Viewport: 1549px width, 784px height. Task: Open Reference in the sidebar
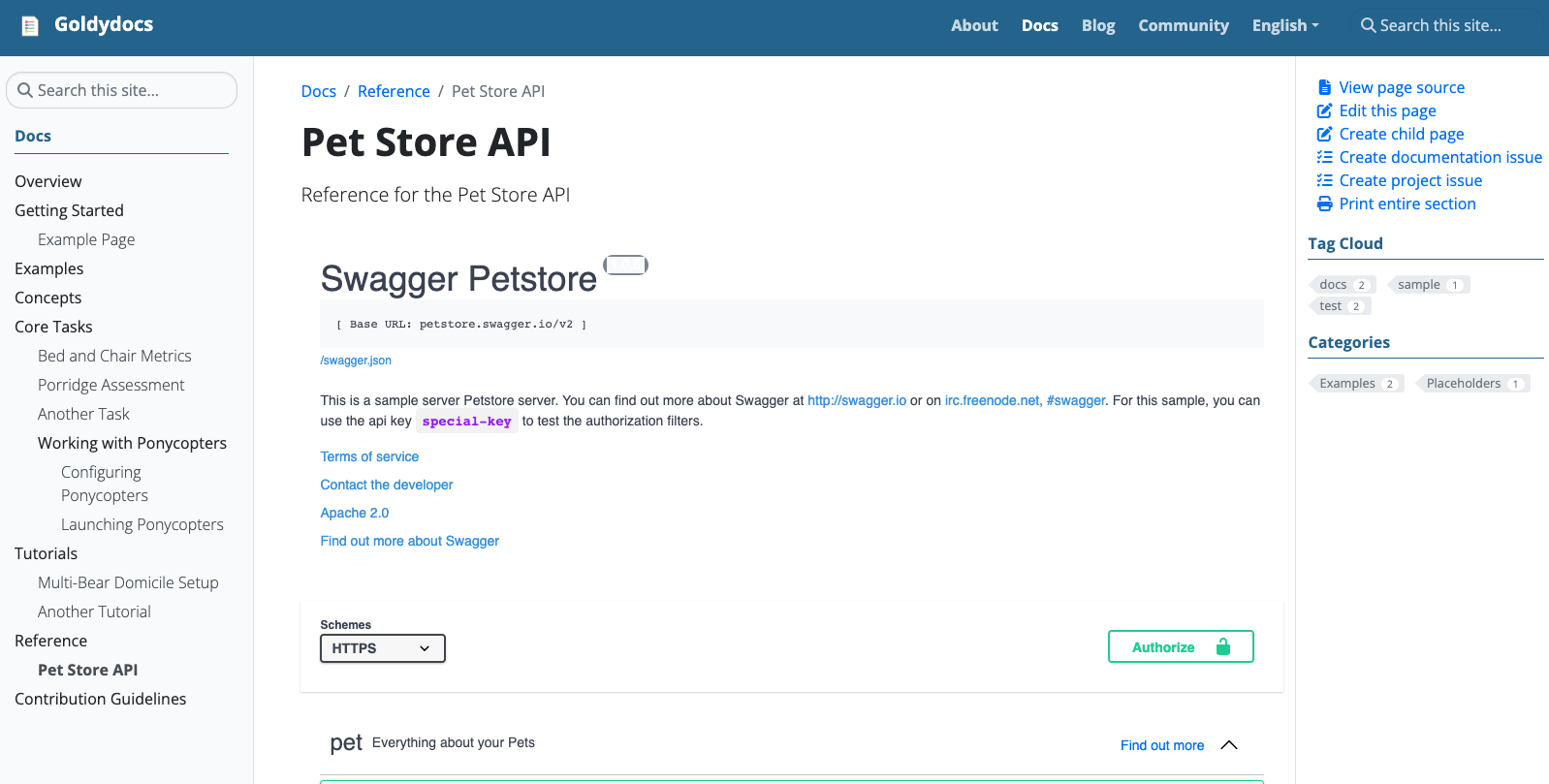(50, 641)
